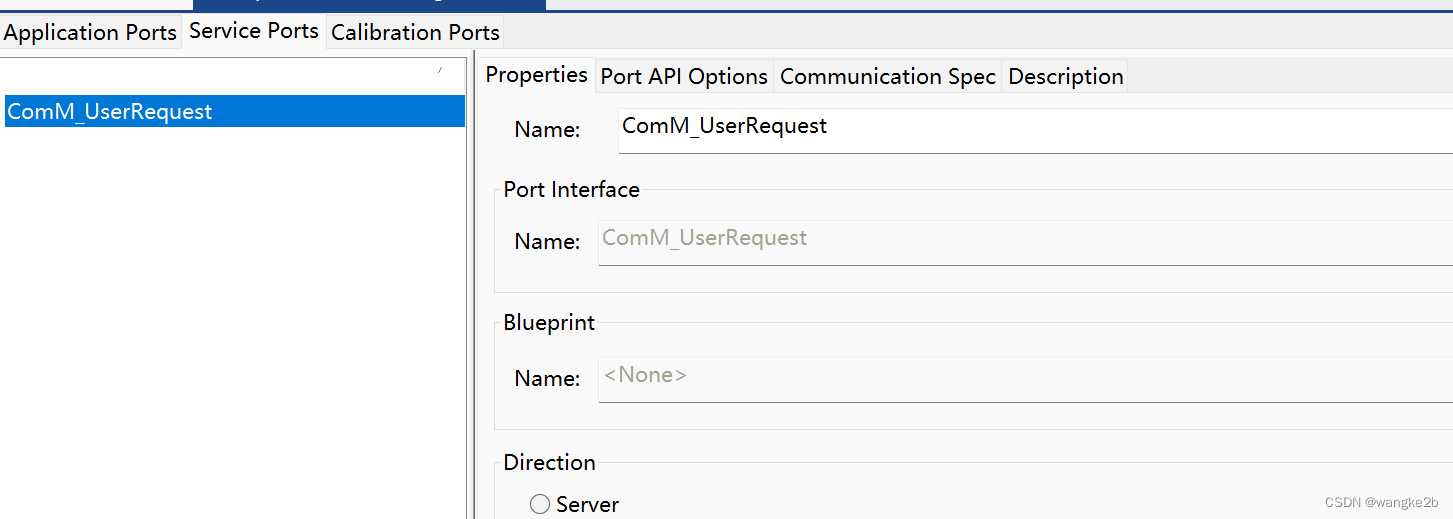Click the editable port Name field at top
This screenshot has height=519, width=1453.
(x=1030, y=130)
